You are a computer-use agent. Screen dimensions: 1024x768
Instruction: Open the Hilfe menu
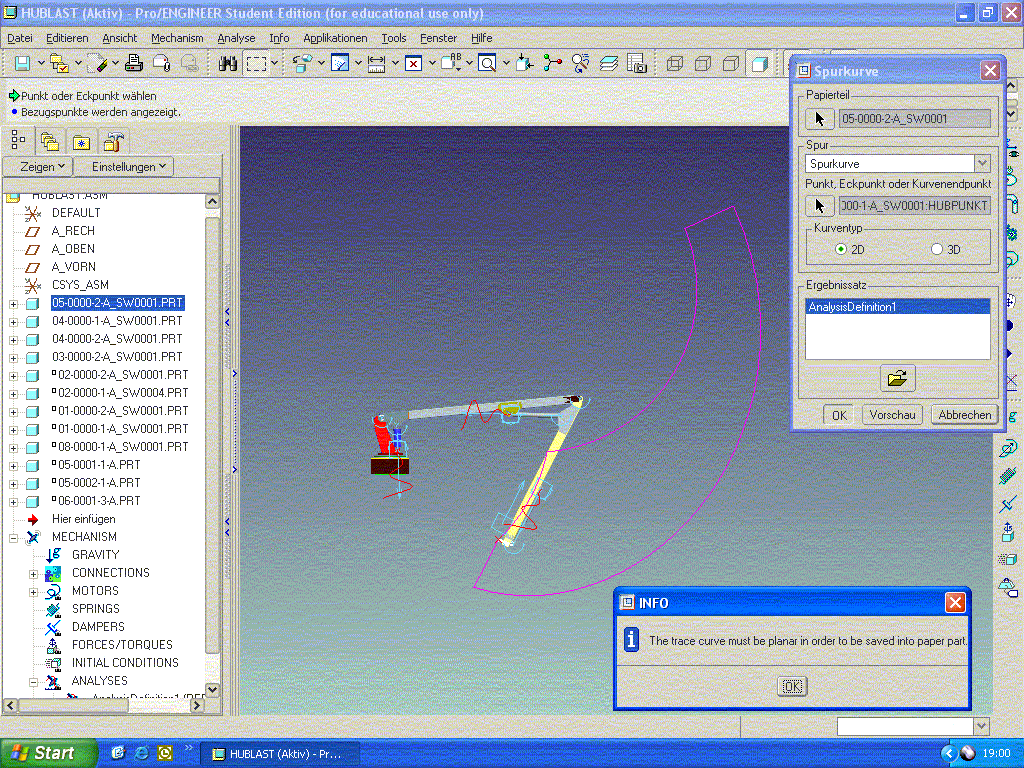(482, 38)
